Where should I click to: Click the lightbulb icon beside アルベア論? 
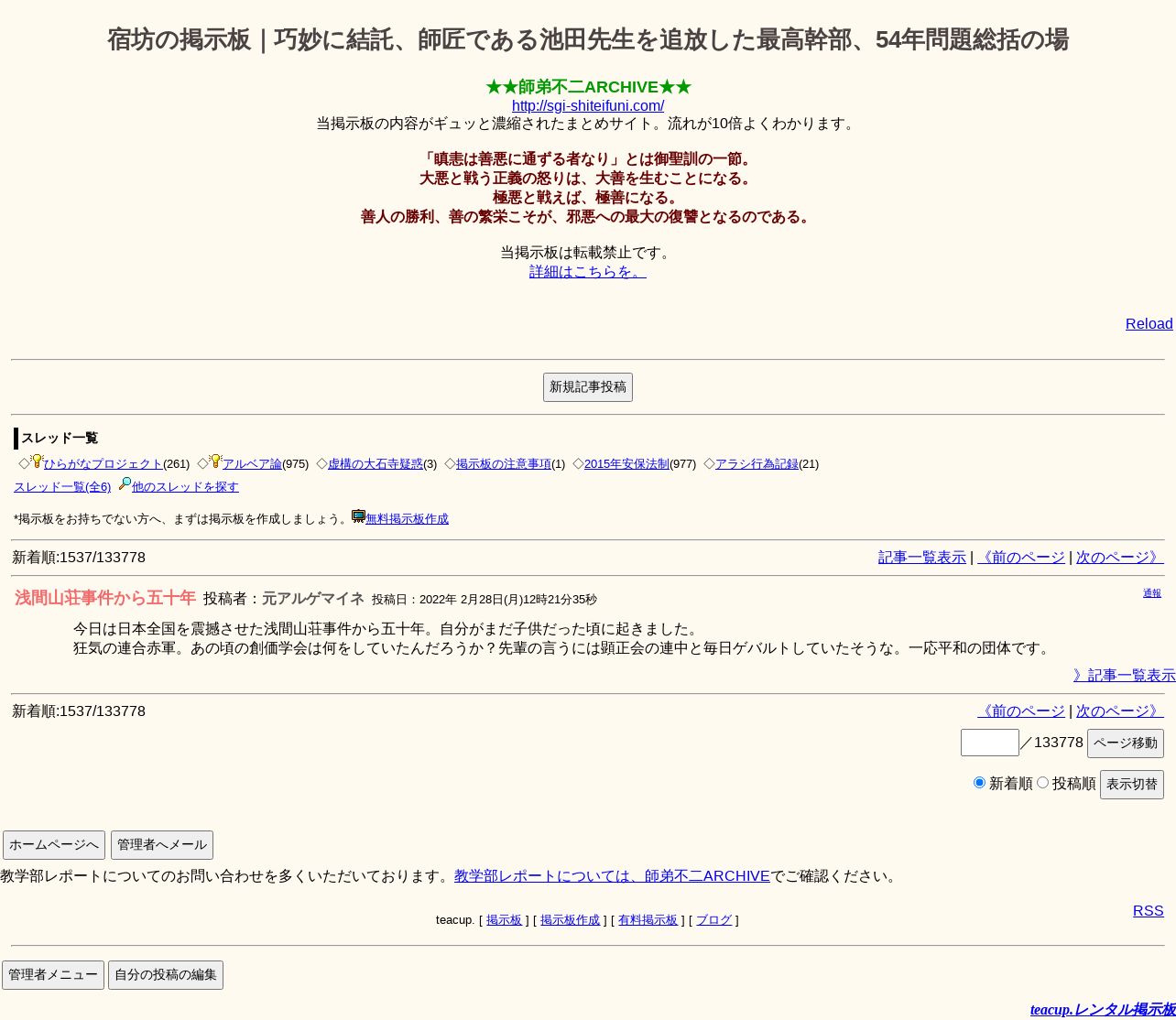coord(215,461)
